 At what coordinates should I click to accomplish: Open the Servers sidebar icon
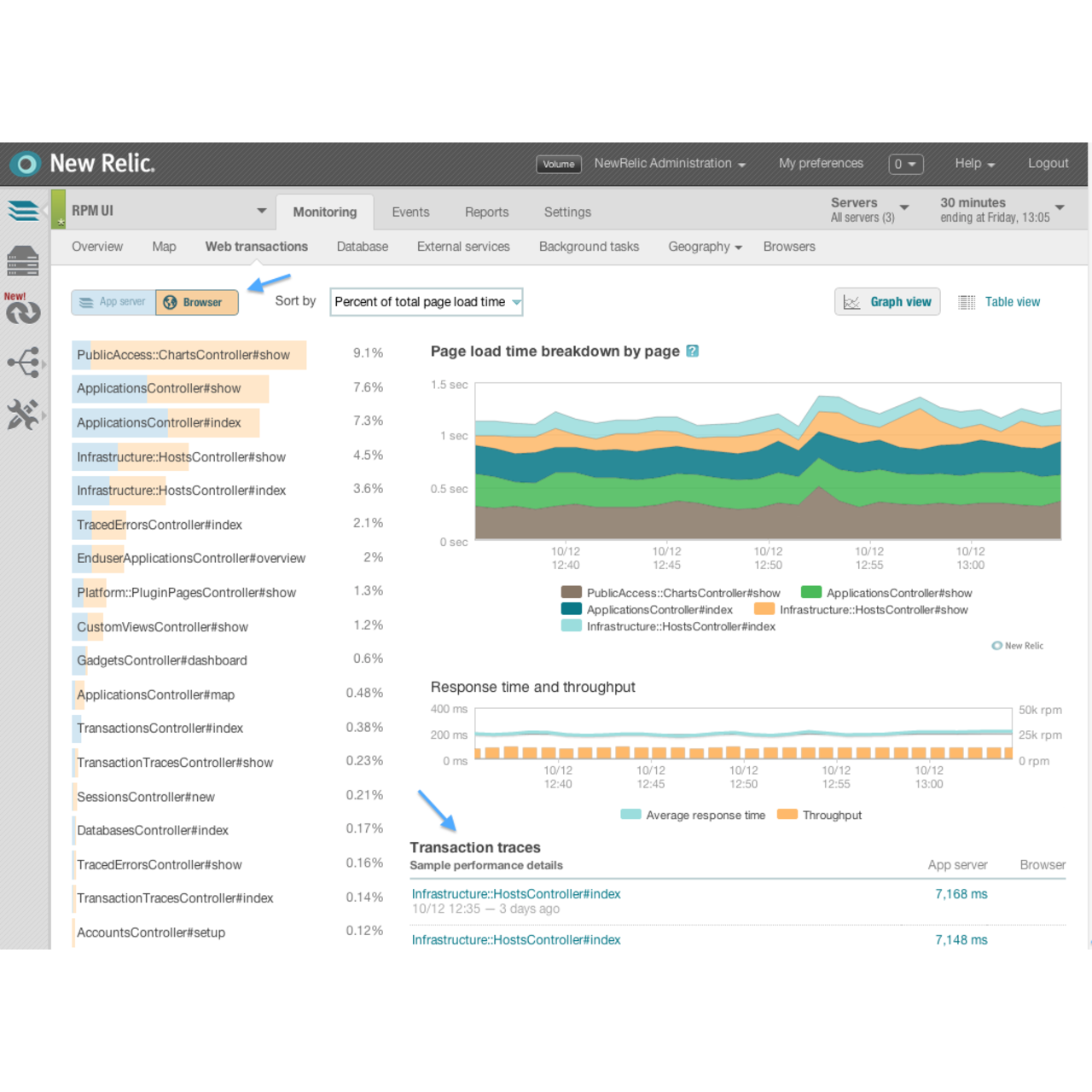pos(23,262)
